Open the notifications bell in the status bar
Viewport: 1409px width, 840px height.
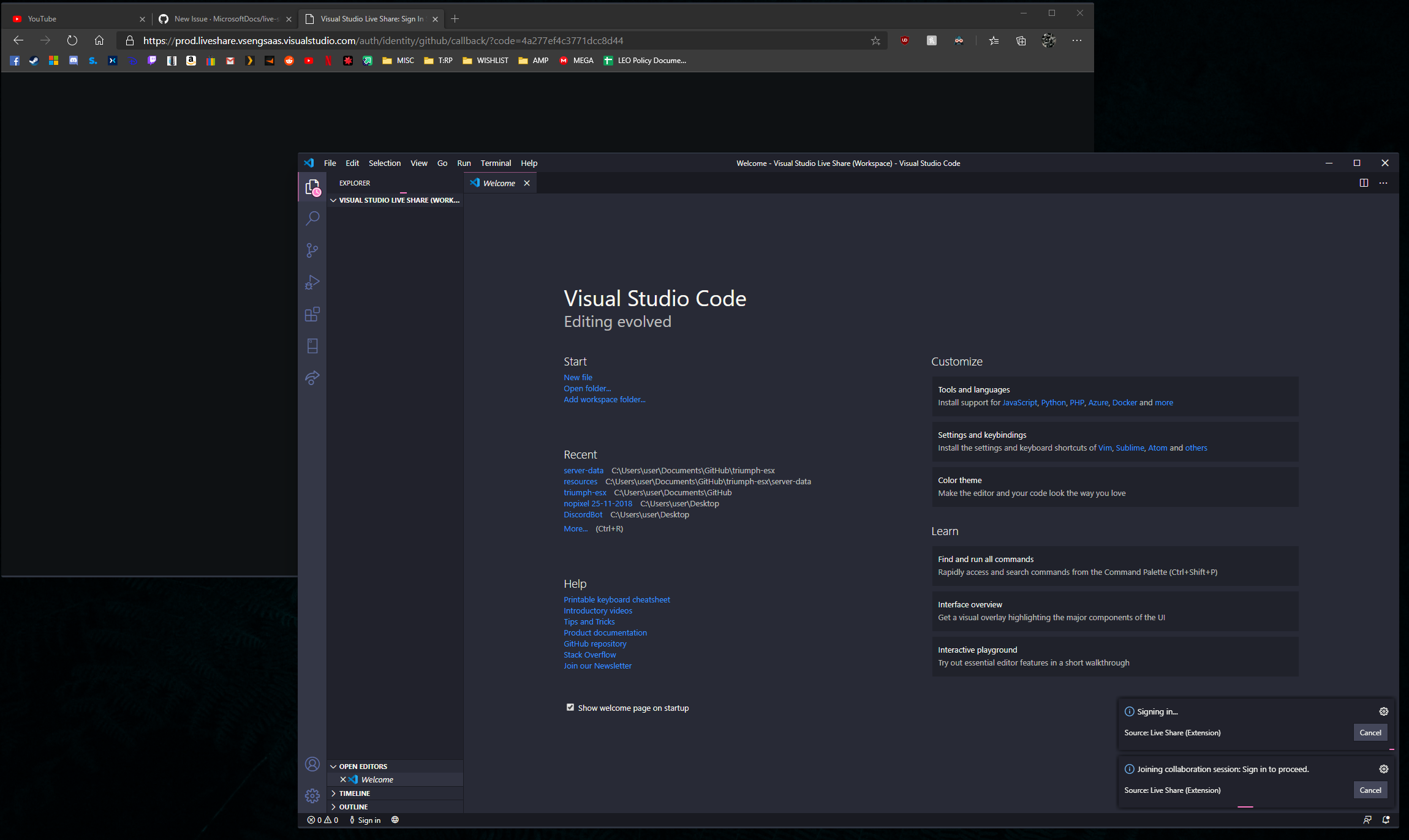1386,820
